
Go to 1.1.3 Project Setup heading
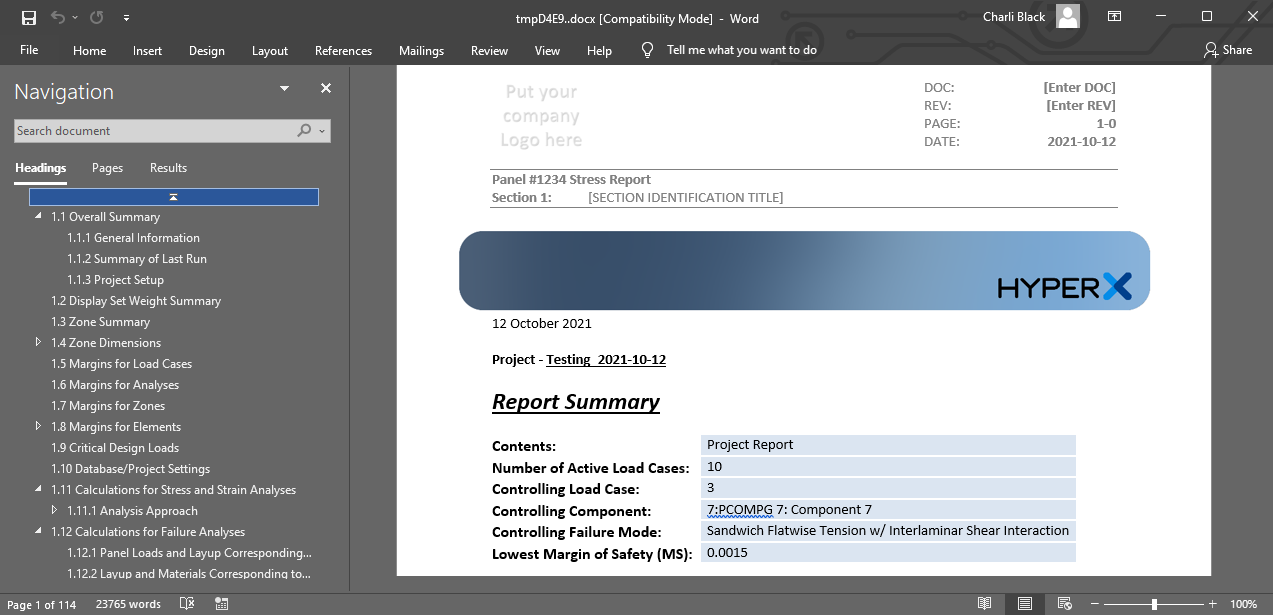click(115, 280)
